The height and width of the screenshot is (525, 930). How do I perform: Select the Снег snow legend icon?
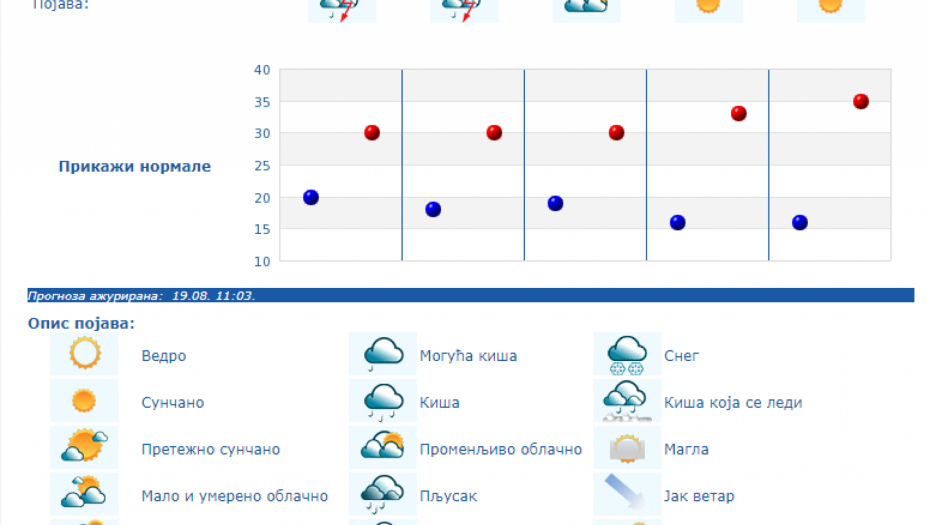[627, 354]
